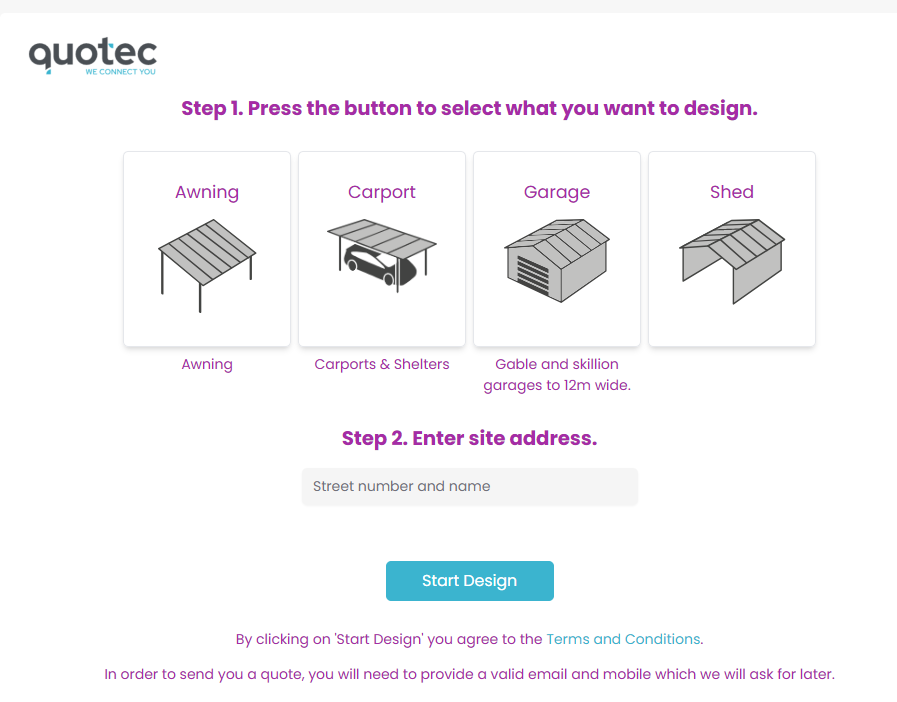Click the Garage card title

(x=557, y=192)
